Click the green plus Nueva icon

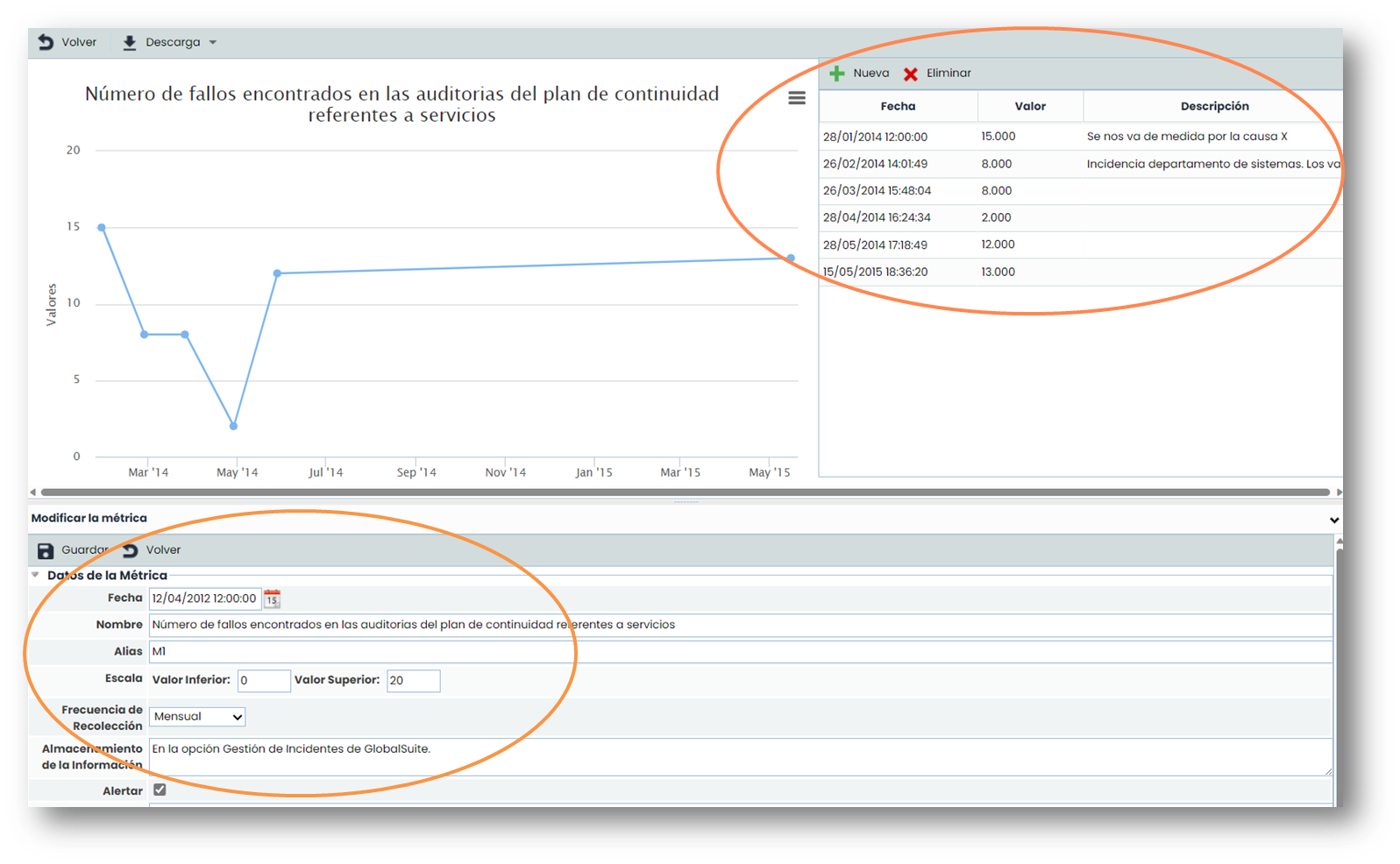837,74
